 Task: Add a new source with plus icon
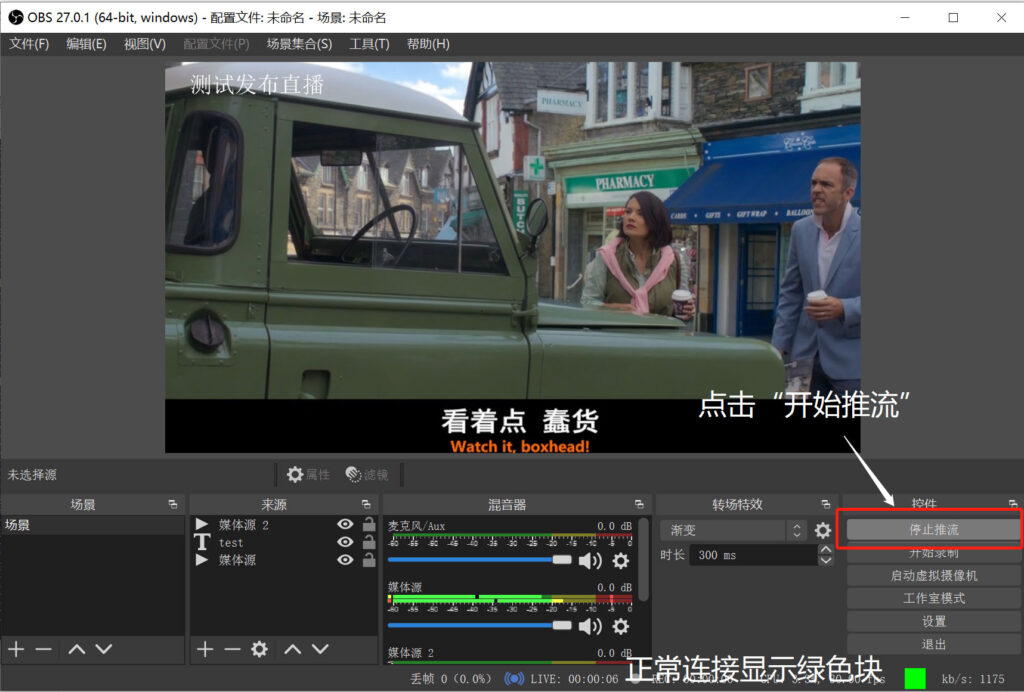205,649
